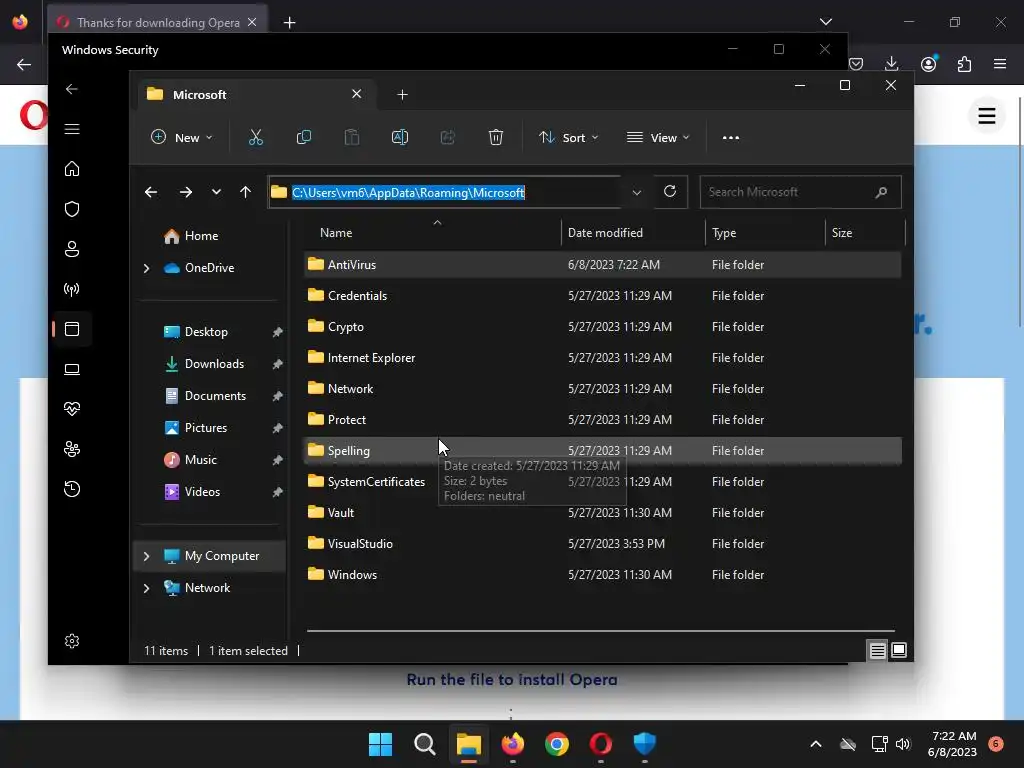Screen dimensions: 1024x768
Task: Add a new File Explorer tab
Action: (x=402, y=95)
